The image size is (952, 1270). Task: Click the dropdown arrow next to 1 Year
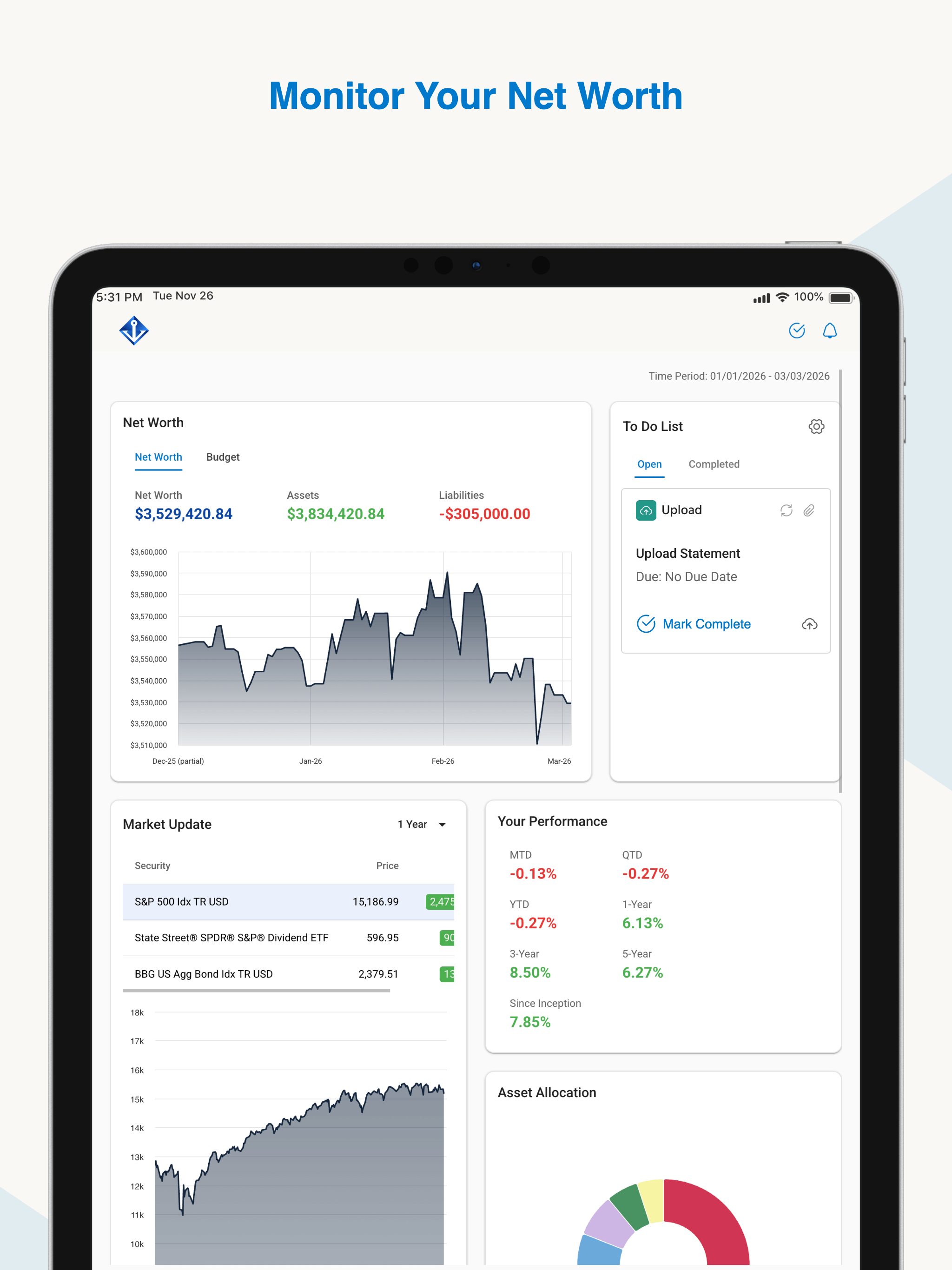click(x=442, y=825)
